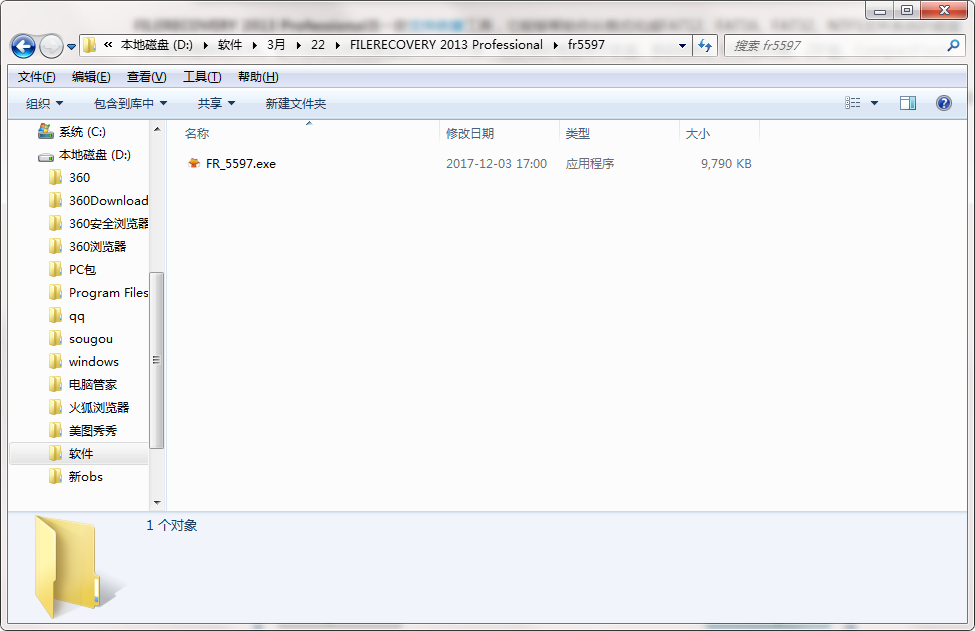Image resolution: width=975 pixels, height=631 pixels.
Task: Select 本地磁盘 (D:) in the tree
Action: pyautogui.click(x=95, y=155)
